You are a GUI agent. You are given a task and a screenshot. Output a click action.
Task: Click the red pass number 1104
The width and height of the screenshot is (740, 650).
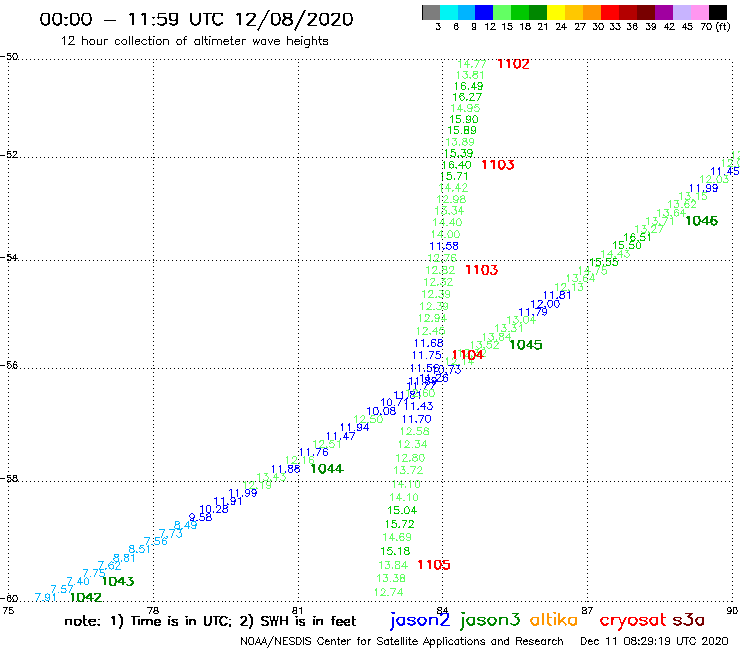[468, 355]
